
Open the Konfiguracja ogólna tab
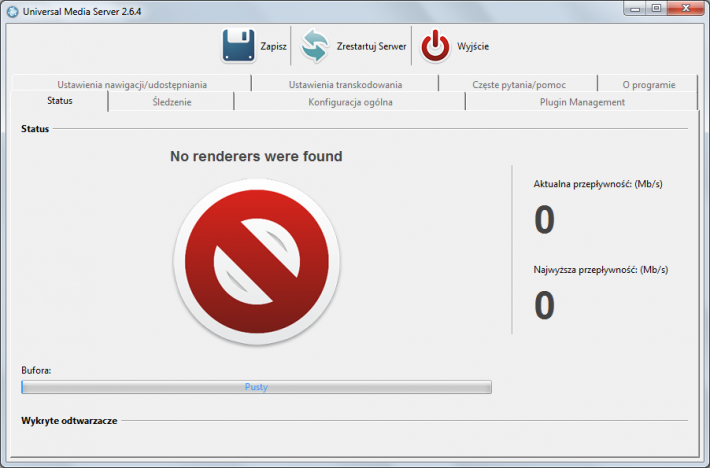pyautogui.click(x=350, y=102)
